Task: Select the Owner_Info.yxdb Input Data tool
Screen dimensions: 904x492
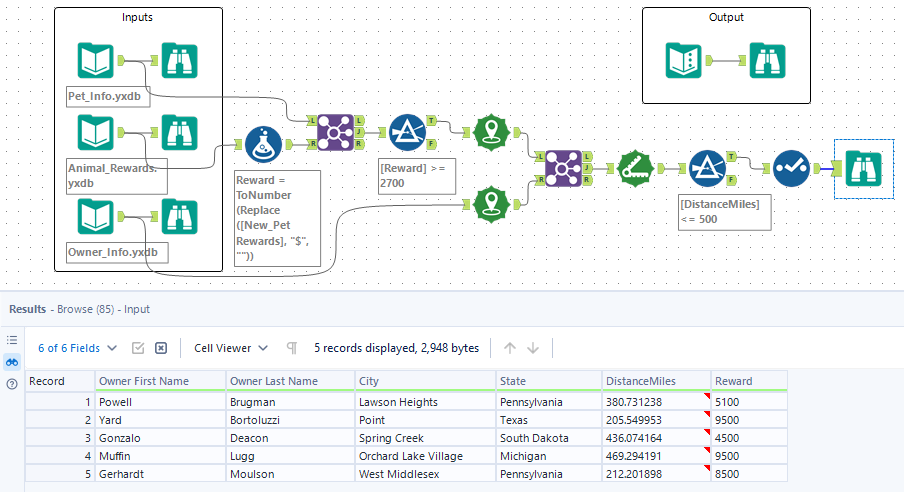Action: pyautogui.click(x=96, y=216)
